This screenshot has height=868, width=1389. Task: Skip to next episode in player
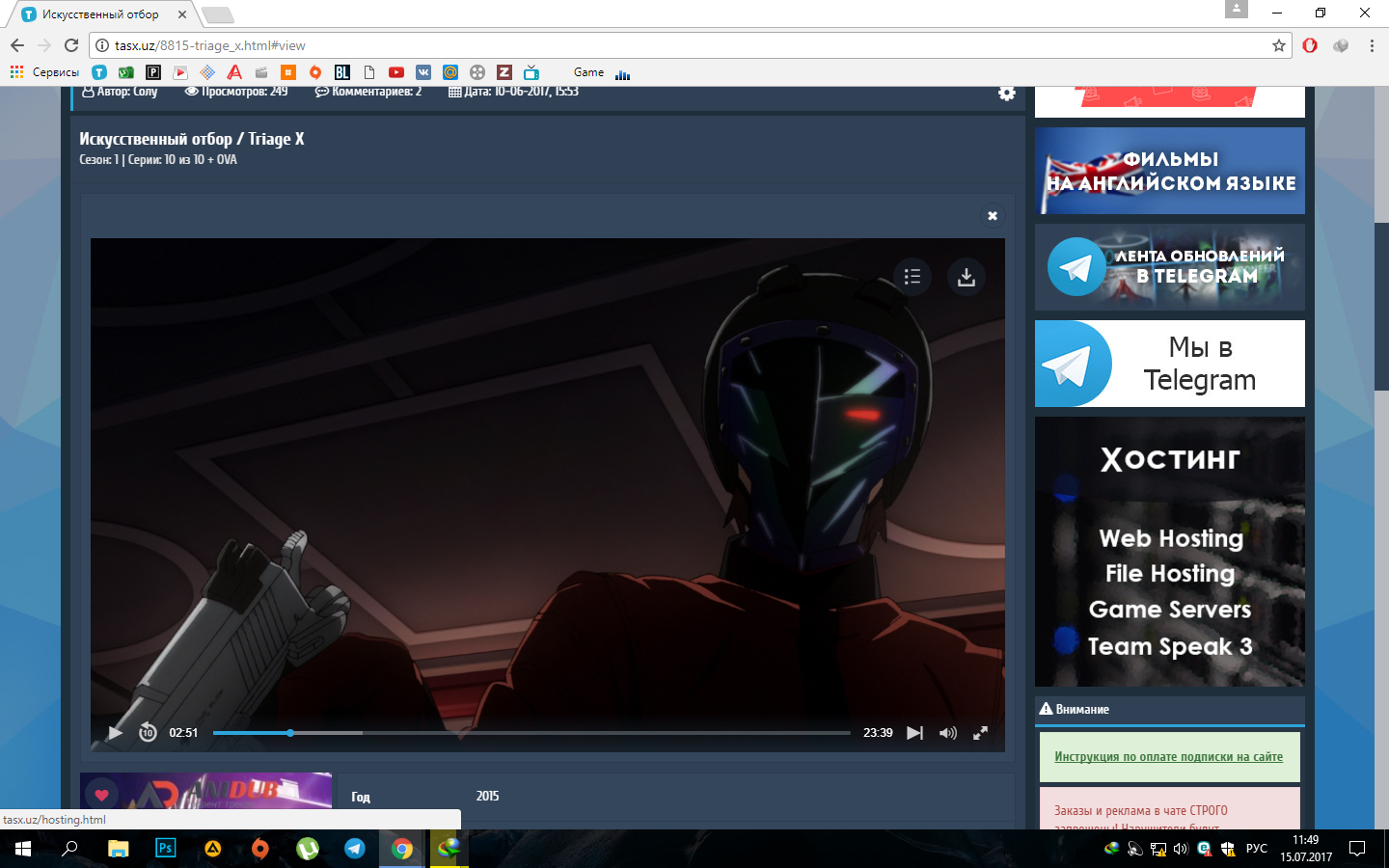pos(914,733)
